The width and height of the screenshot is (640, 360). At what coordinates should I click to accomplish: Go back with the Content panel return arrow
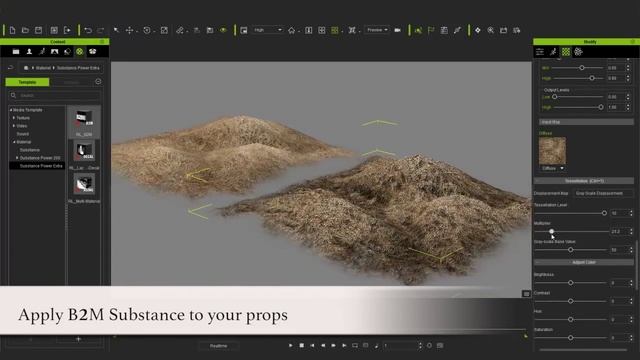point(11,68)
